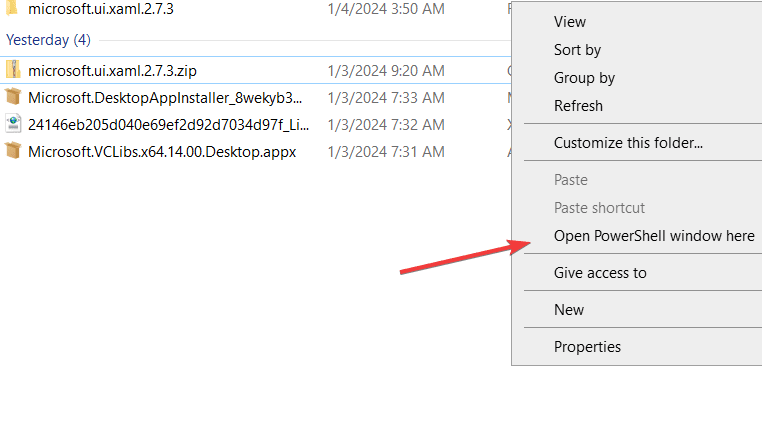This screenshot has height=429, width=762.
Task: Click the XML file icon of 24146eb205d040e69...
Action: click(13, 124)
